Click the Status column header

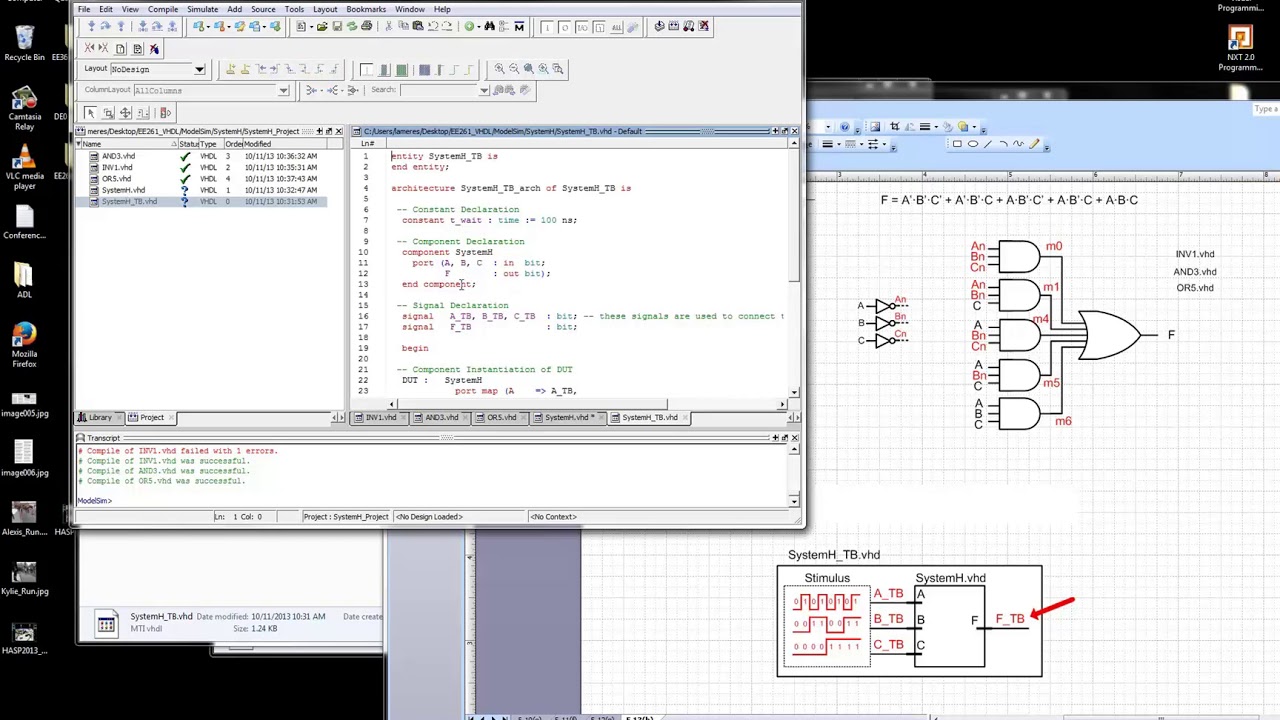point(187,144)
